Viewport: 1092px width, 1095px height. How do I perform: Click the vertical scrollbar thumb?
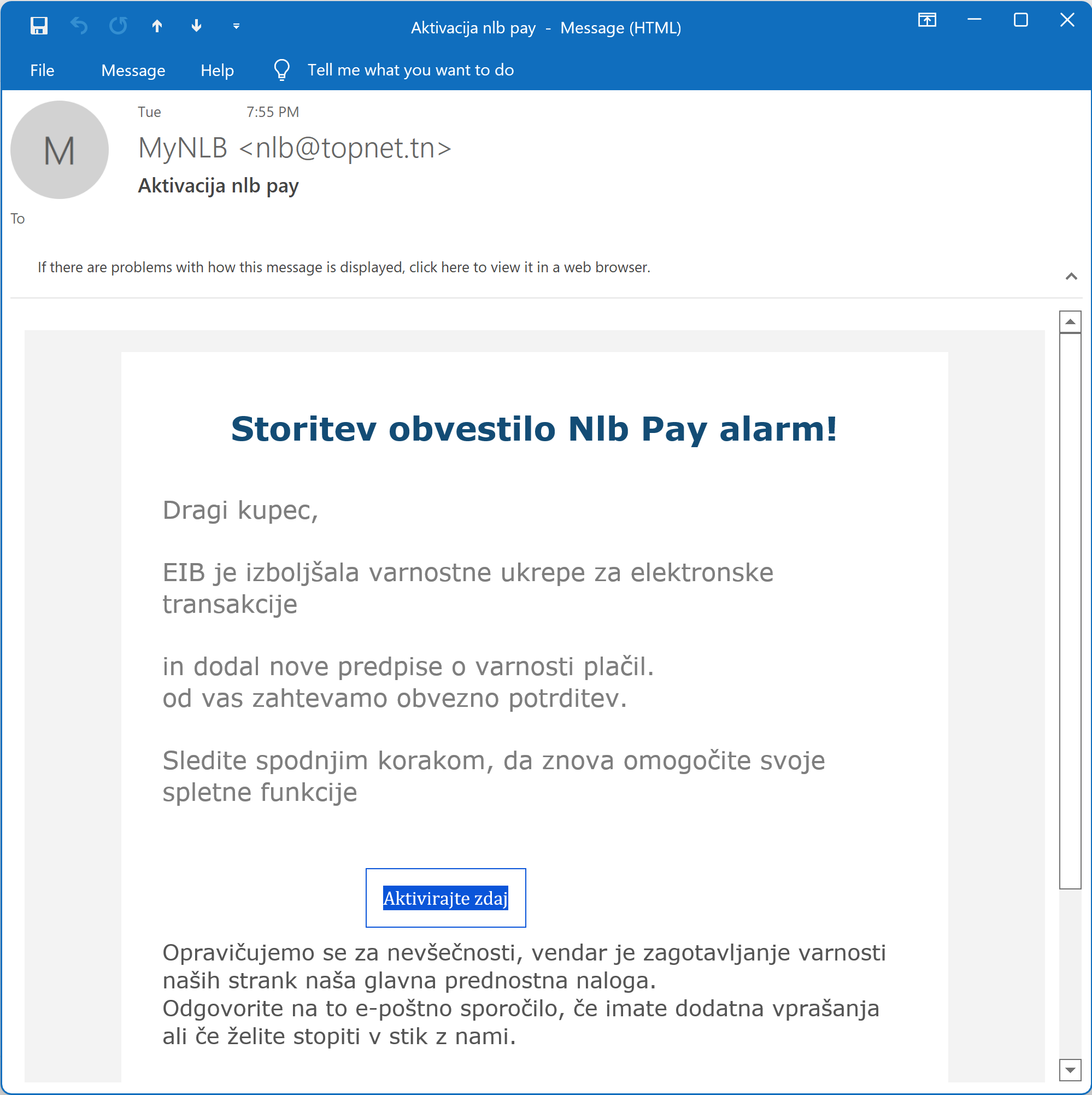tap(1070, 611)
